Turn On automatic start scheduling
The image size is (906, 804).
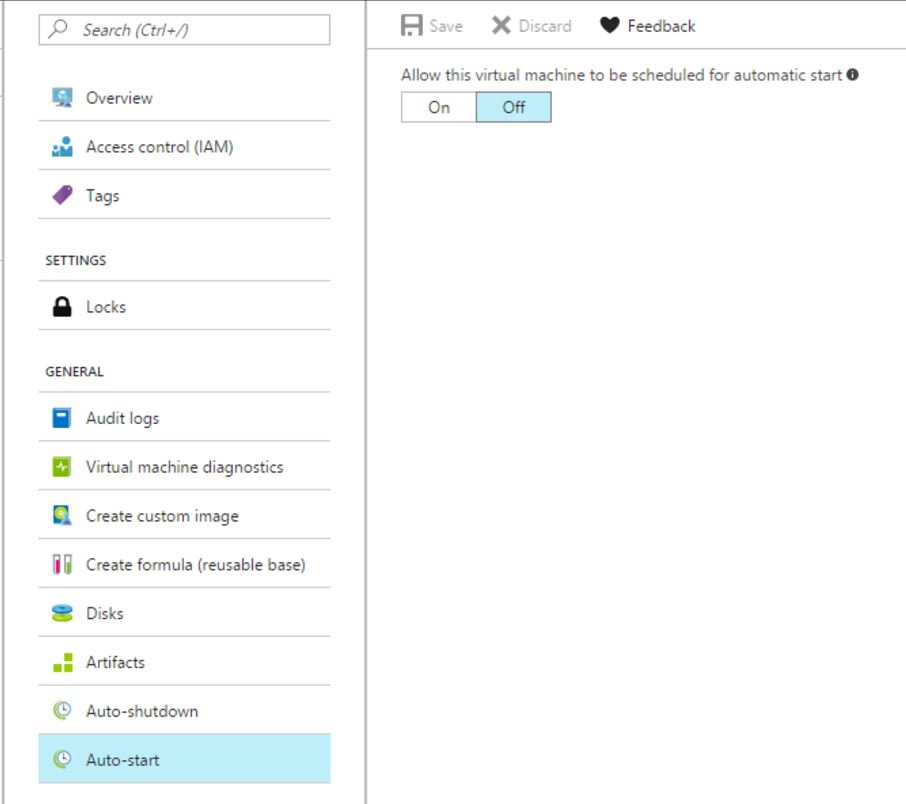coord(439,108)
